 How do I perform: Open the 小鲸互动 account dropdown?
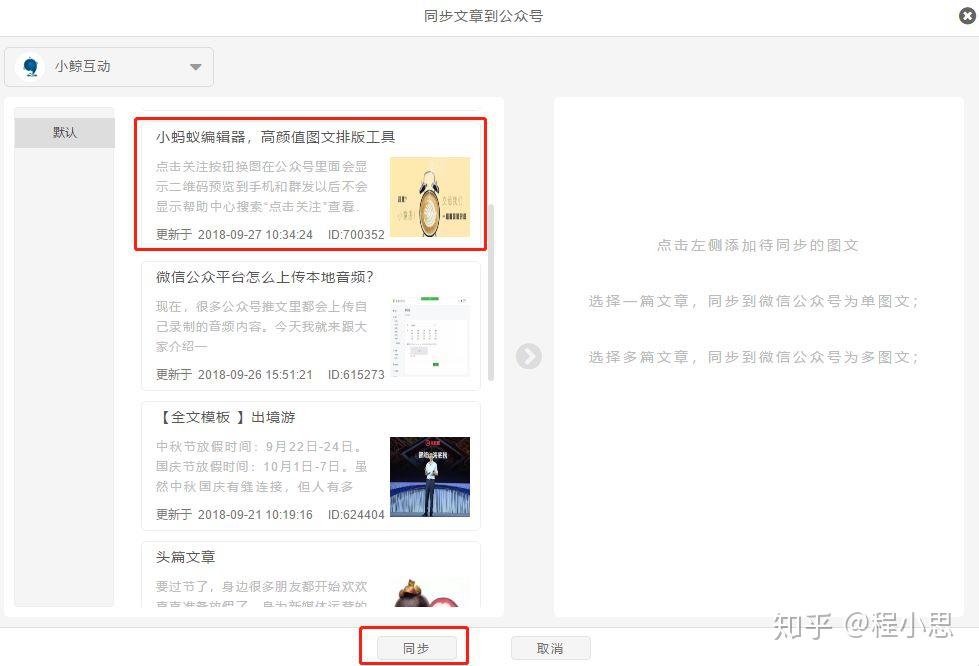[109, 67]
